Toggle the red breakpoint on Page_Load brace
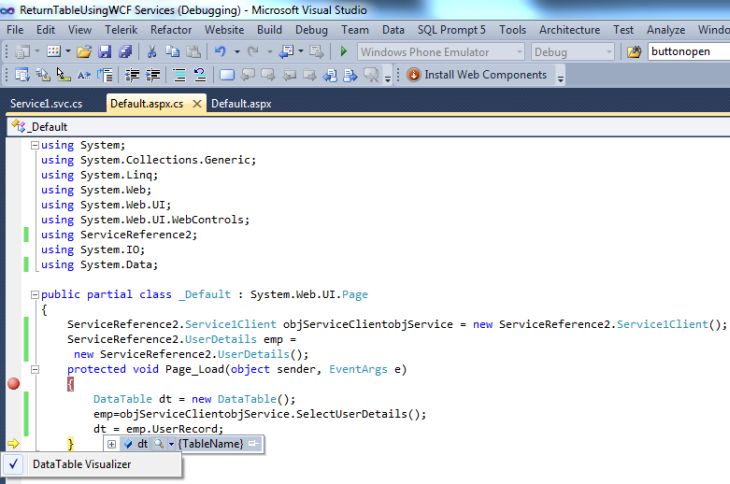The height and width of the screenshot is (484, 730). pos(14,384)
